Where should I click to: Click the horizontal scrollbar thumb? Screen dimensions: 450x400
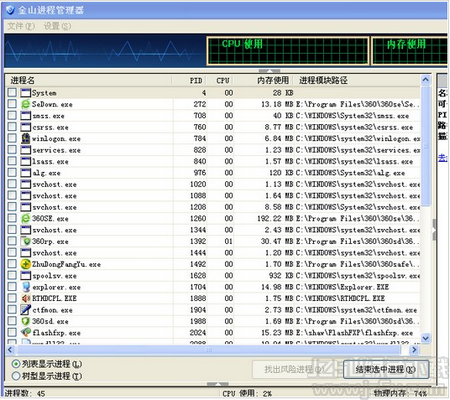[x=209, y=350]
